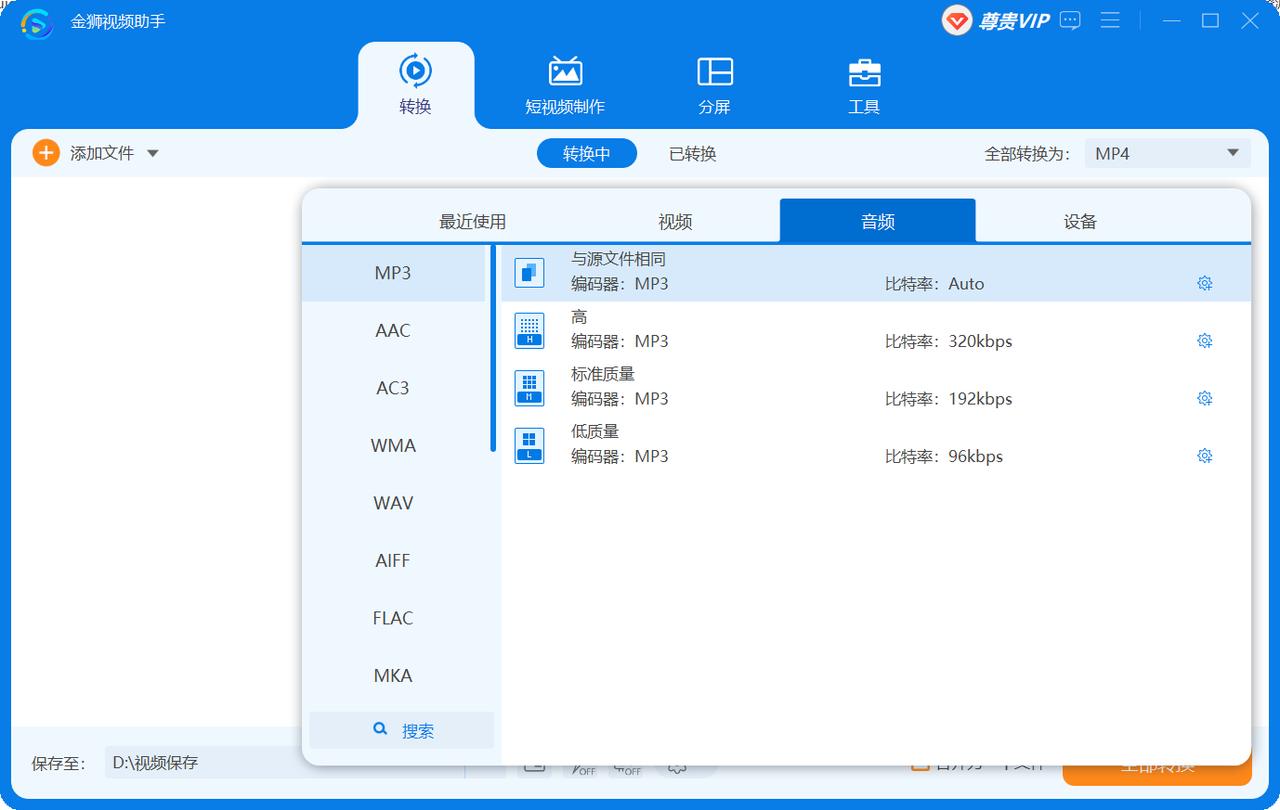The image size is (1280, 810).
Task: Switch to the 已转换 view
Action: pyautogui.click(x=691, y=153)
